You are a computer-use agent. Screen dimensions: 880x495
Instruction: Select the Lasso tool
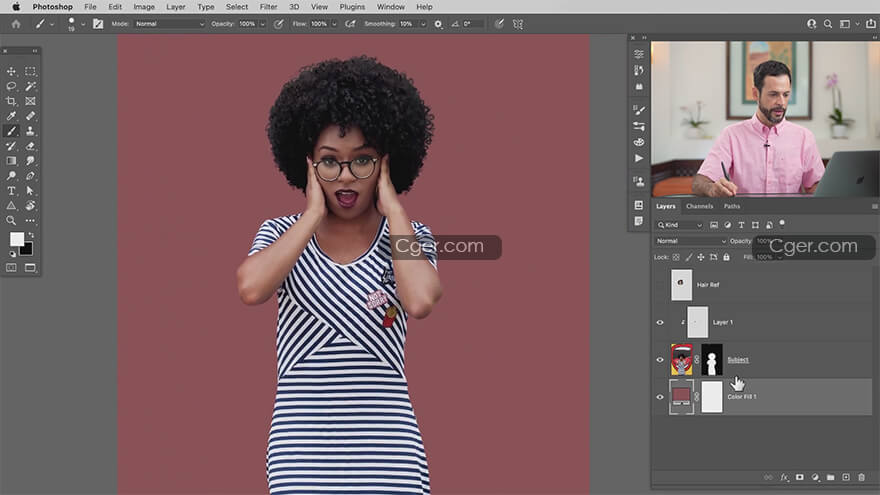pyautogui.click(x=11, y=86)
